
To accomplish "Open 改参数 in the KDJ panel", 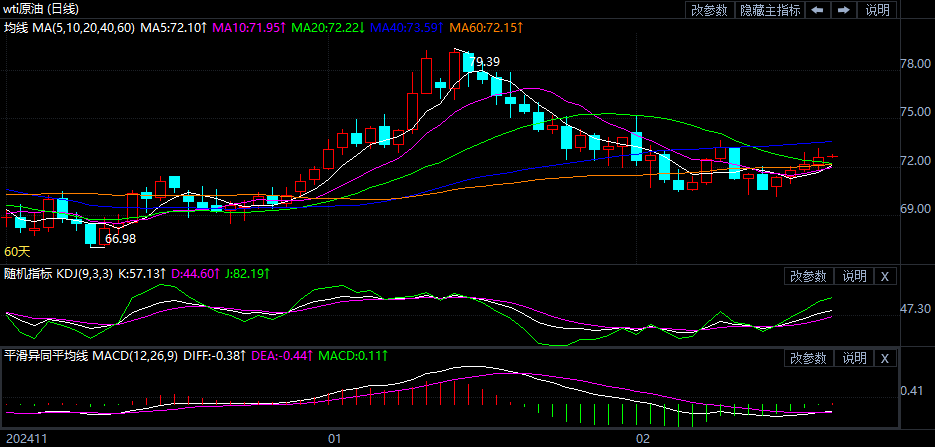I will click(x=808, y=276).
